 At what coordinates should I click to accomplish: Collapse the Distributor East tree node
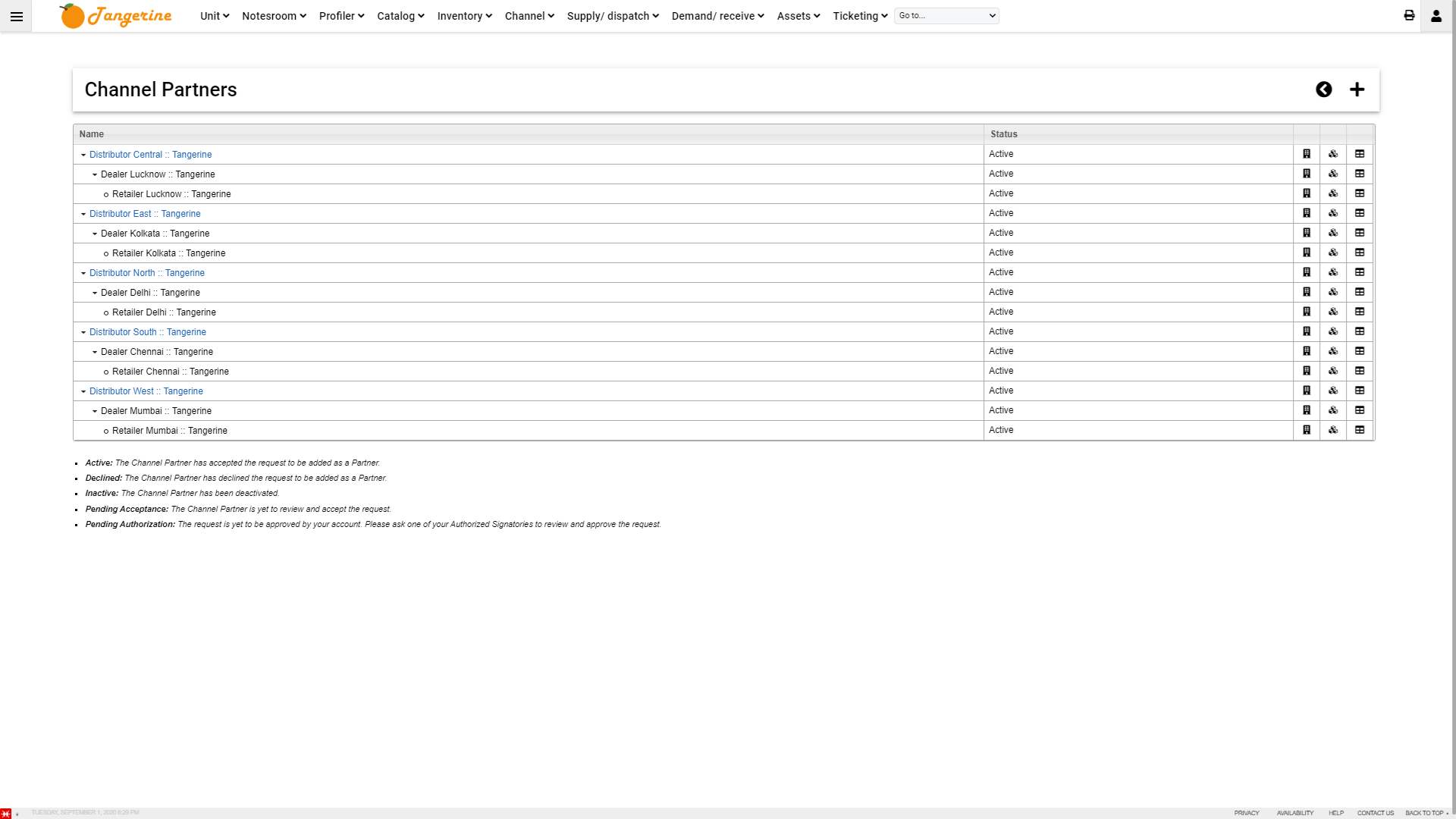click(x=83, y=214)
